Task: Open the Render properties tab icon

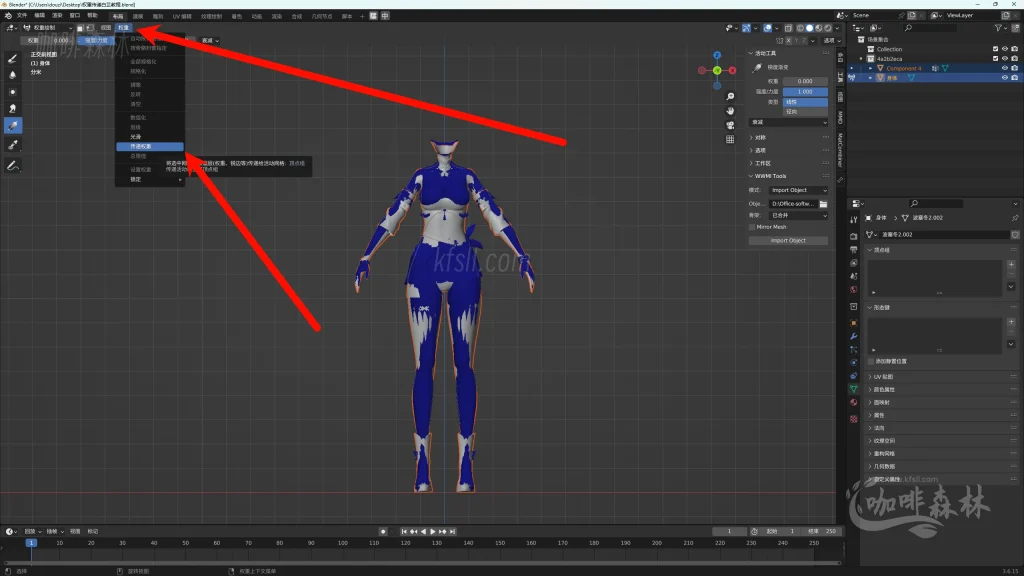Action: [854, 236]
